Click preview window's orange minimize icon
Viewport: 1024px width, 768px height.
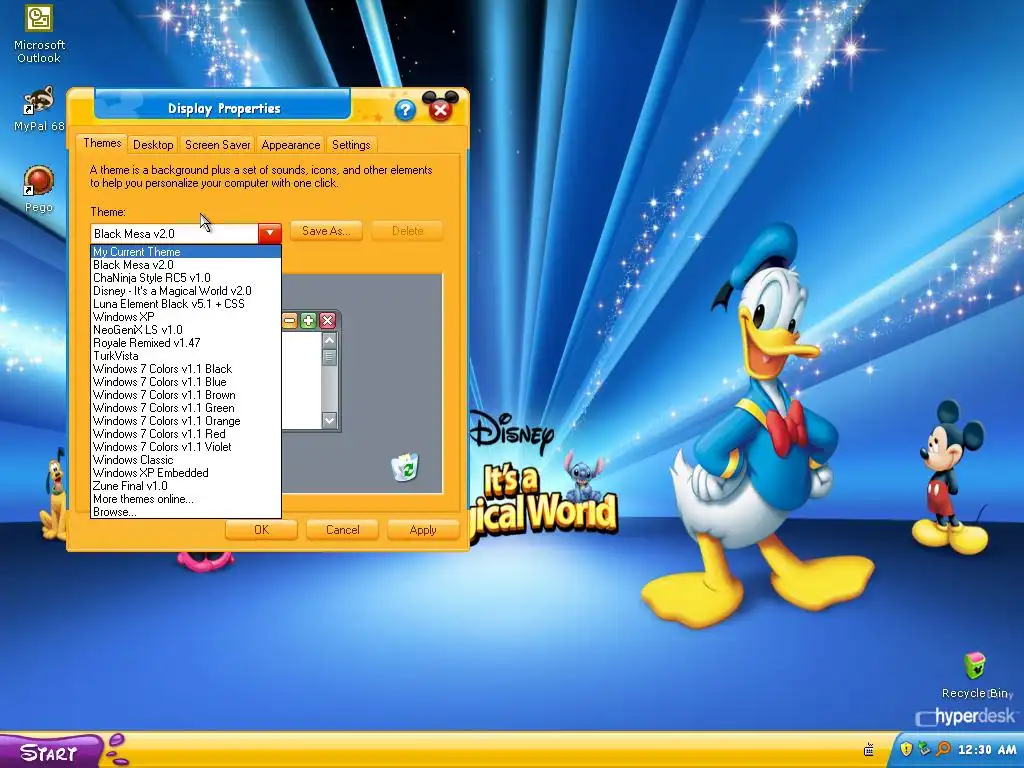pos(289,320)
